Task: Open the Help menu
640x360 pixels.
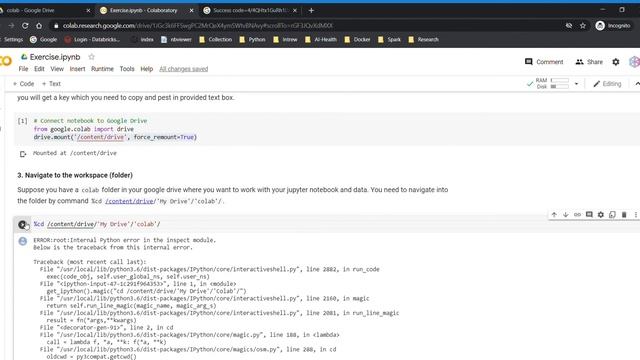Action: coord(147,69)
